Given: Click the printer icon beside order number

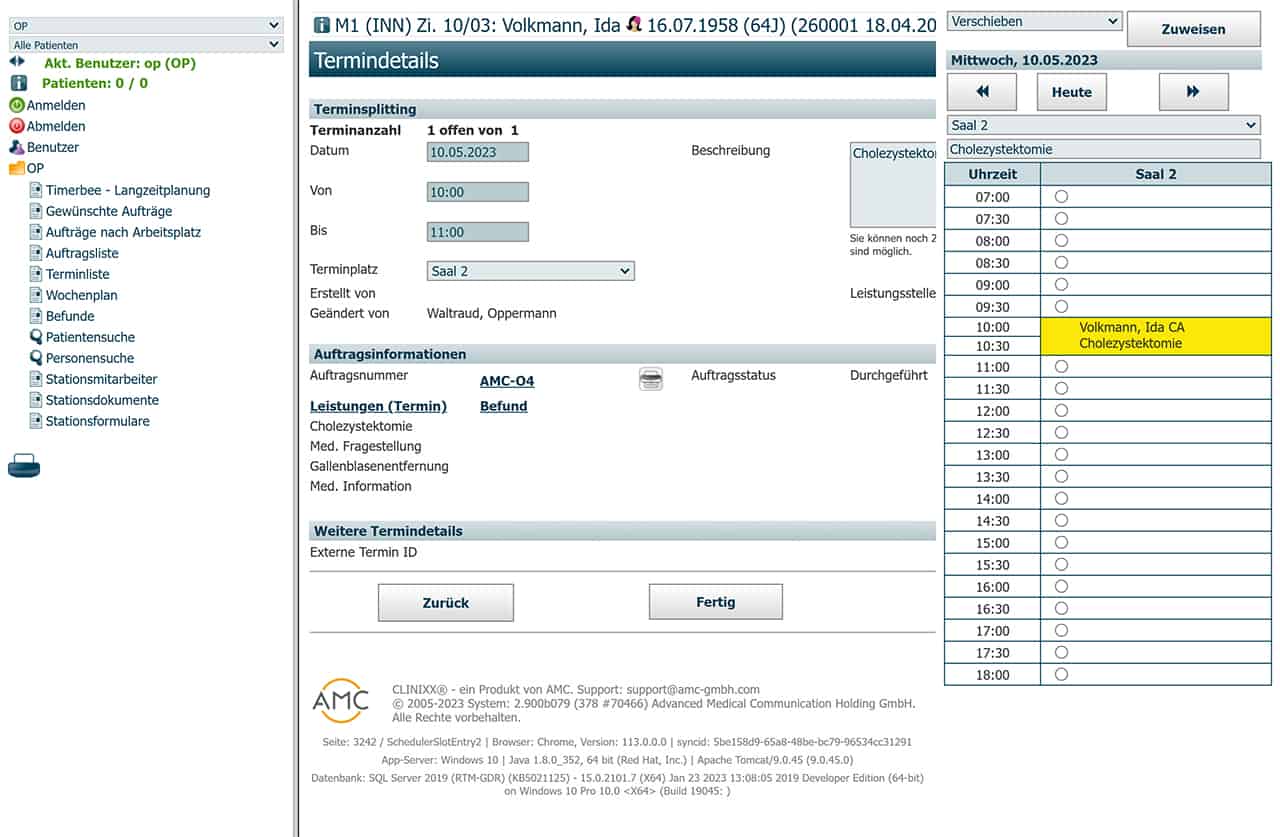Looking at the screenshot, I should (x=650, y=379).
